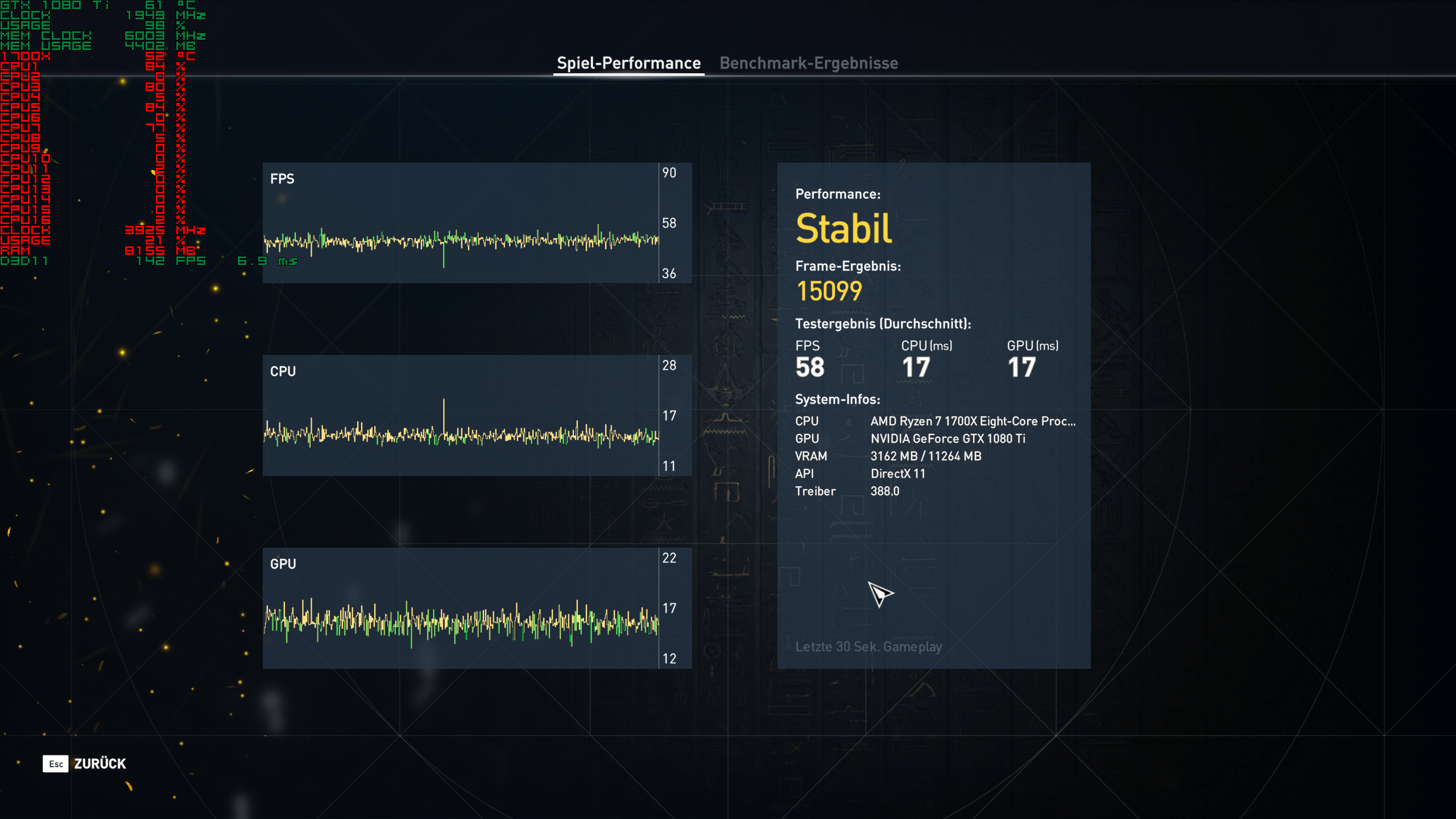Click the DirectX 11 API entry
The width and height of the screenshot is (1456, 819).
(897, 474)
